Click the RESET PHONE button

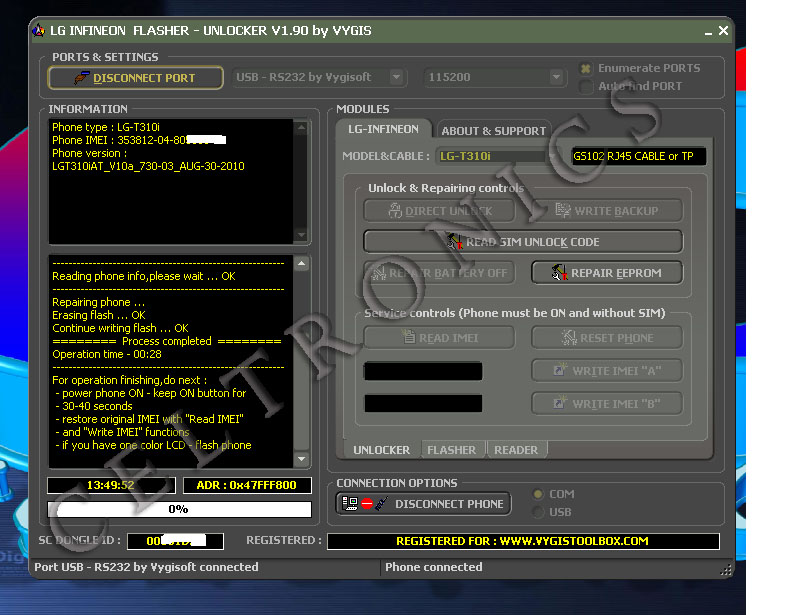pos(607,337)
